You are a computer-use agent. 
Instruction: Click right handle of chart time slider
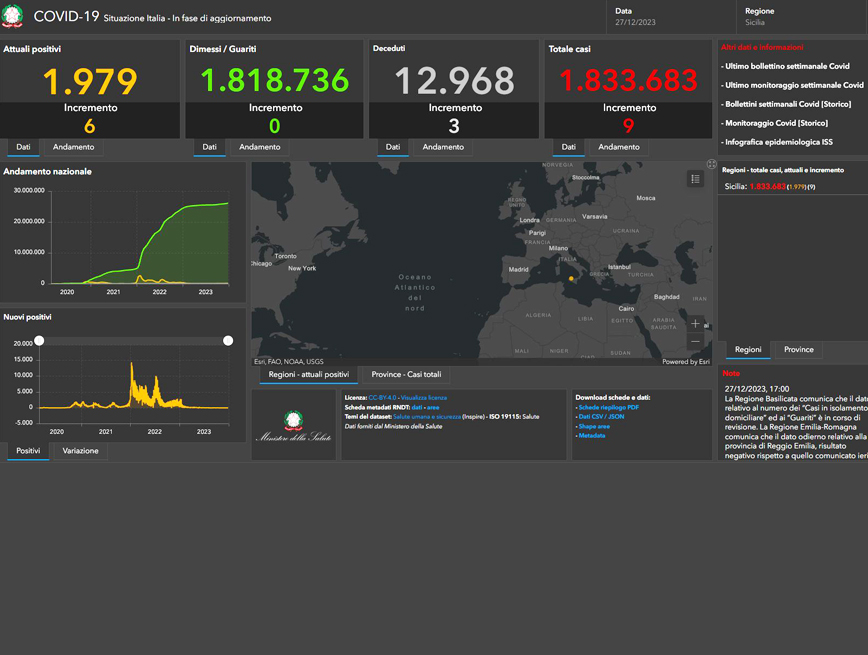click(228, 341)
